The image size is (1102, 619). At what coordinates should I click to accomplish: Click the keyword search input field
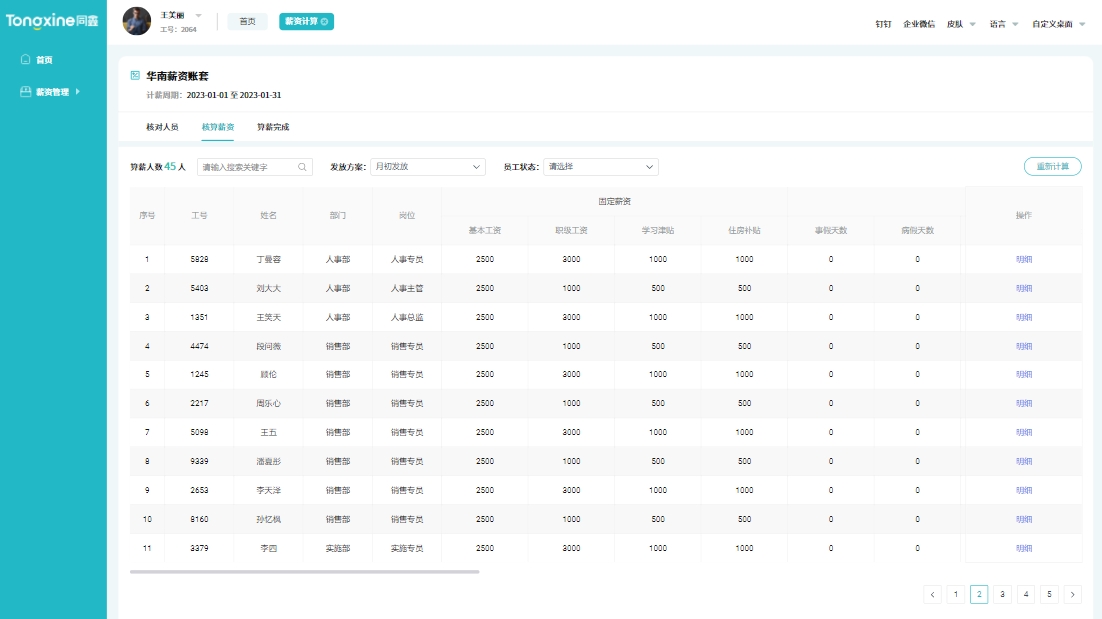(x=247, y=167)
